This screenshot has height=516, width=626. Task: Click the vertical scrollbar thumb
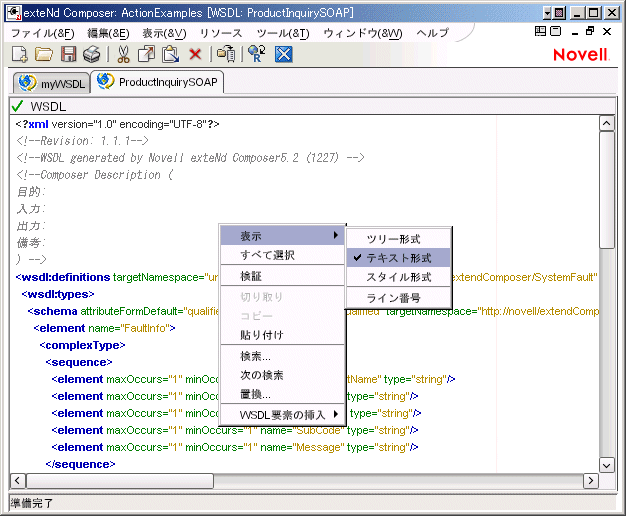click(606, 190)
